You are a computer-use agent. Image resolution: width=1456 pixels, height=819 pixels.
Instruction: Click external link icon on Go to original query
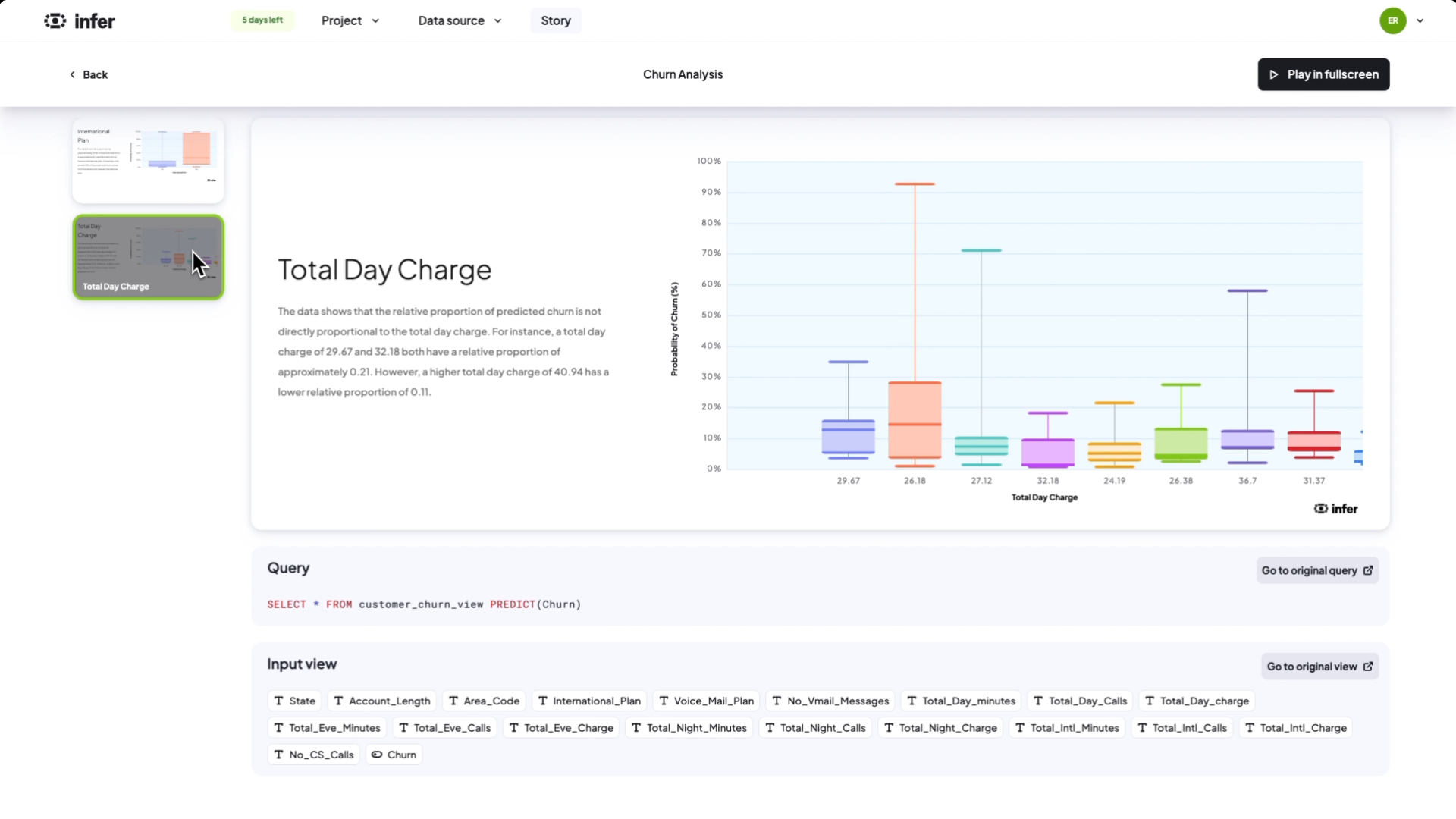coord(1368,571)
